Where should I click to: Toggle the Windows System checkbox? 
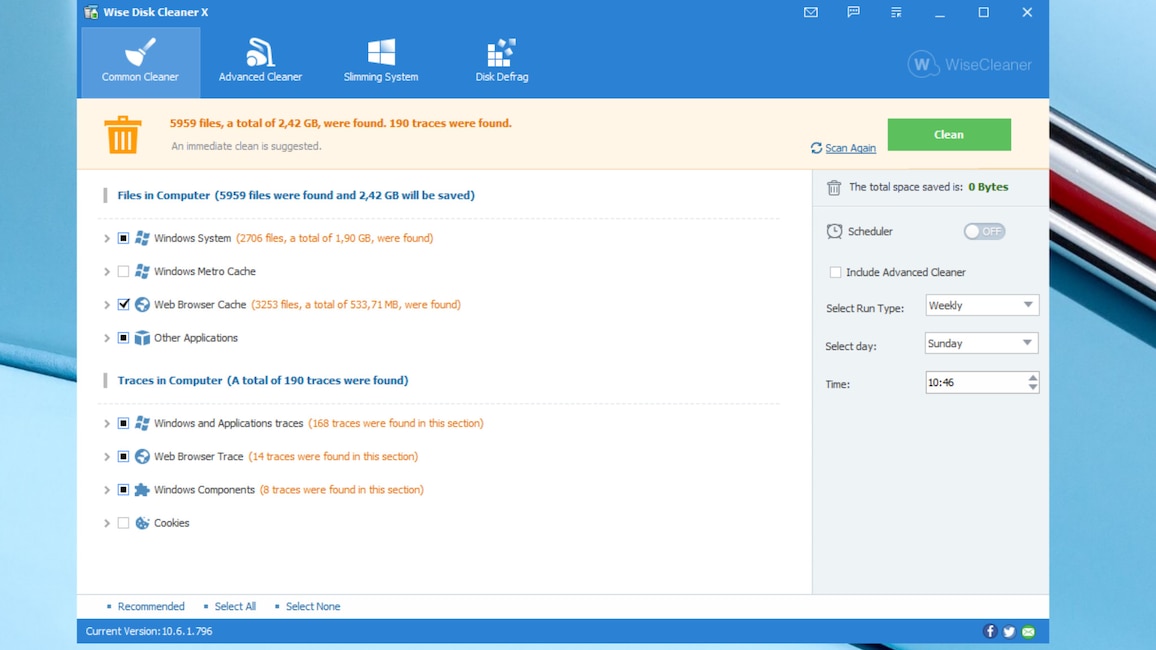click(x=123, y=238)
